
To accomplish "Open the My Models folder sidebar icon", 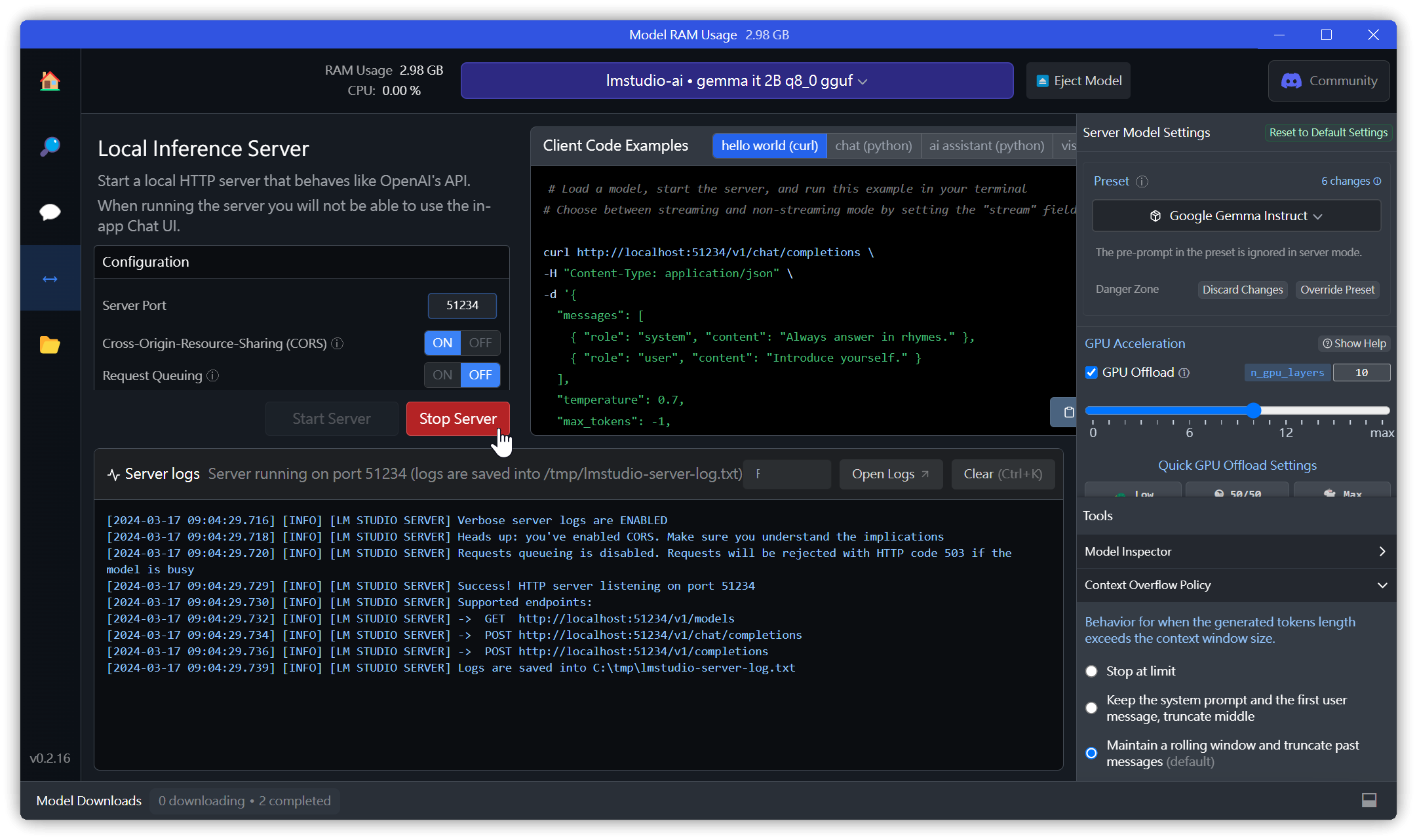I will (50, 345).
